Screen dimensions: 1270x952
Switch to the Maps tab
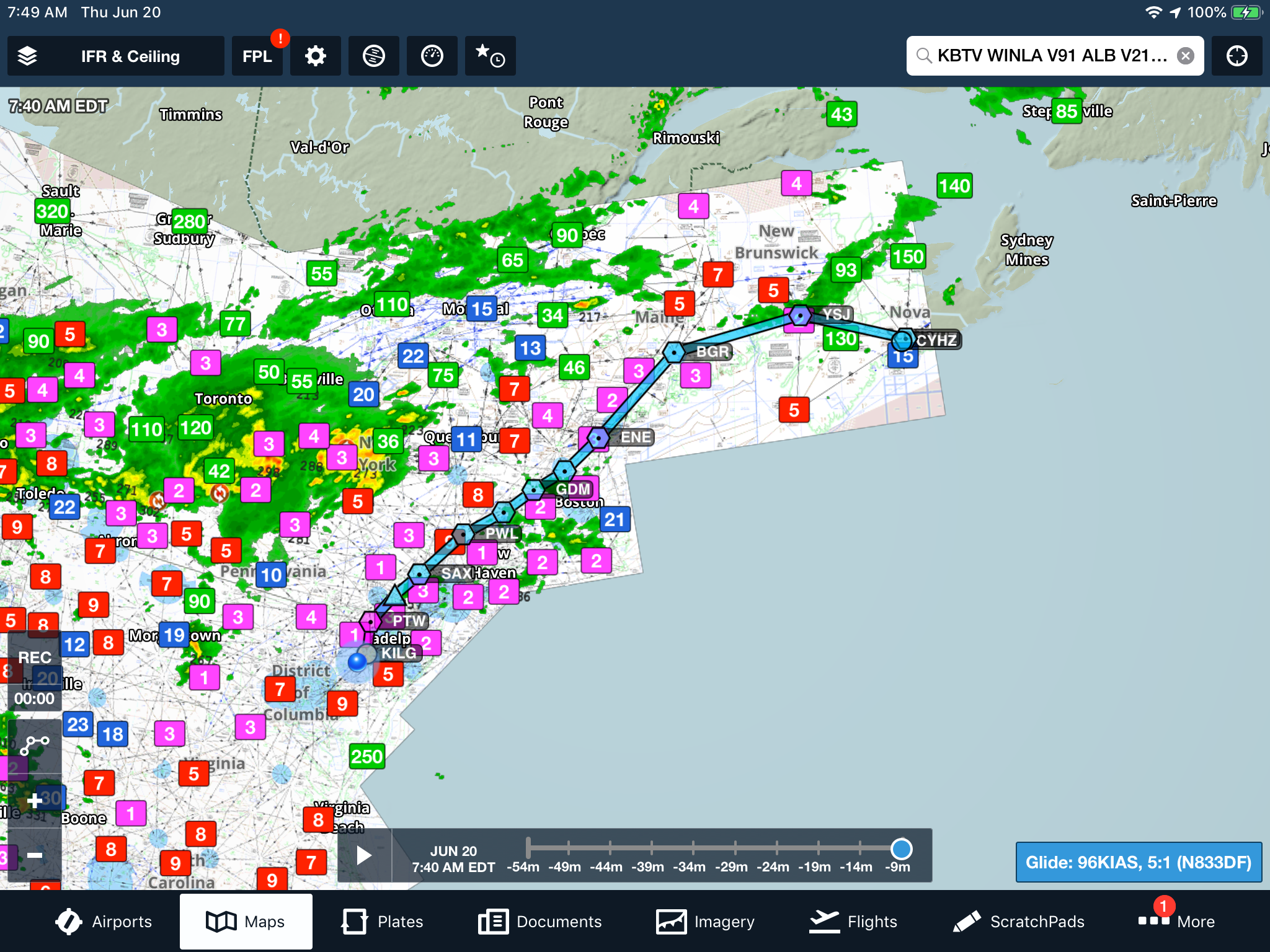pyautogui.click(x=246, y=922)
